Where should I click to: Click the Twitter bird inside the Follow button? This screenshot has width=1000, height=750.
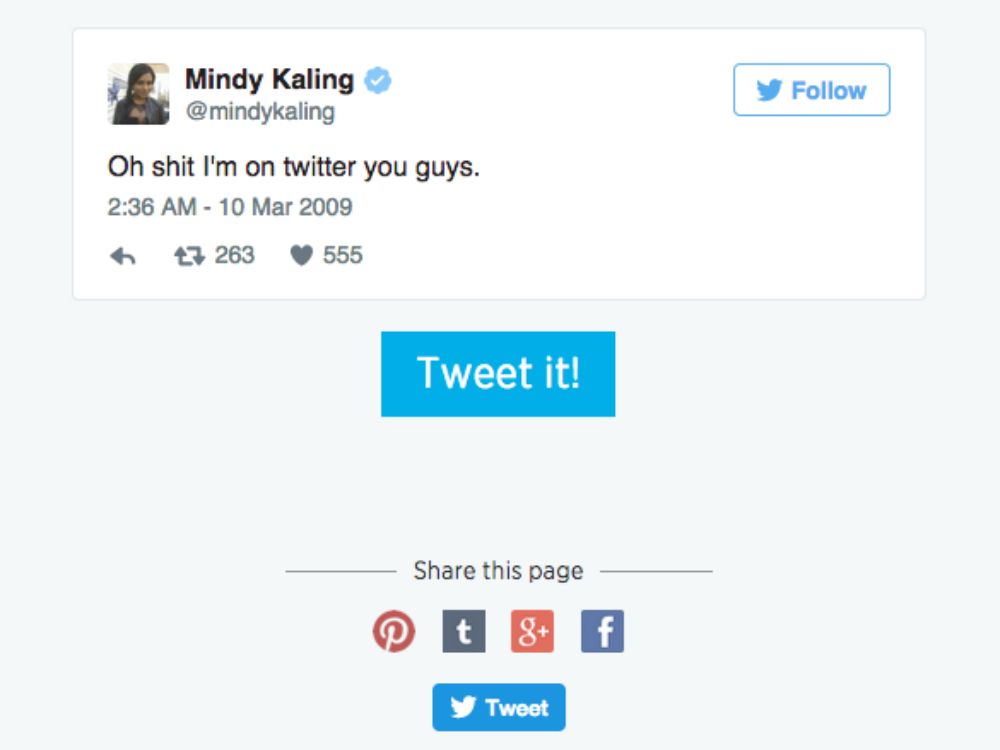(769, 91)
